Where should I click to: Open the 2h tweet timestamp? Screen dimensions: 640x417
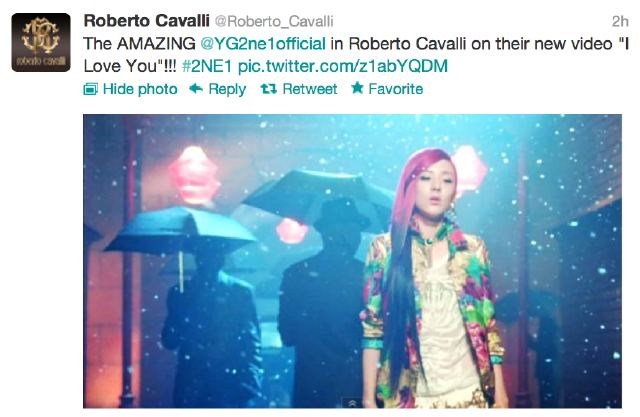(620, 21)
